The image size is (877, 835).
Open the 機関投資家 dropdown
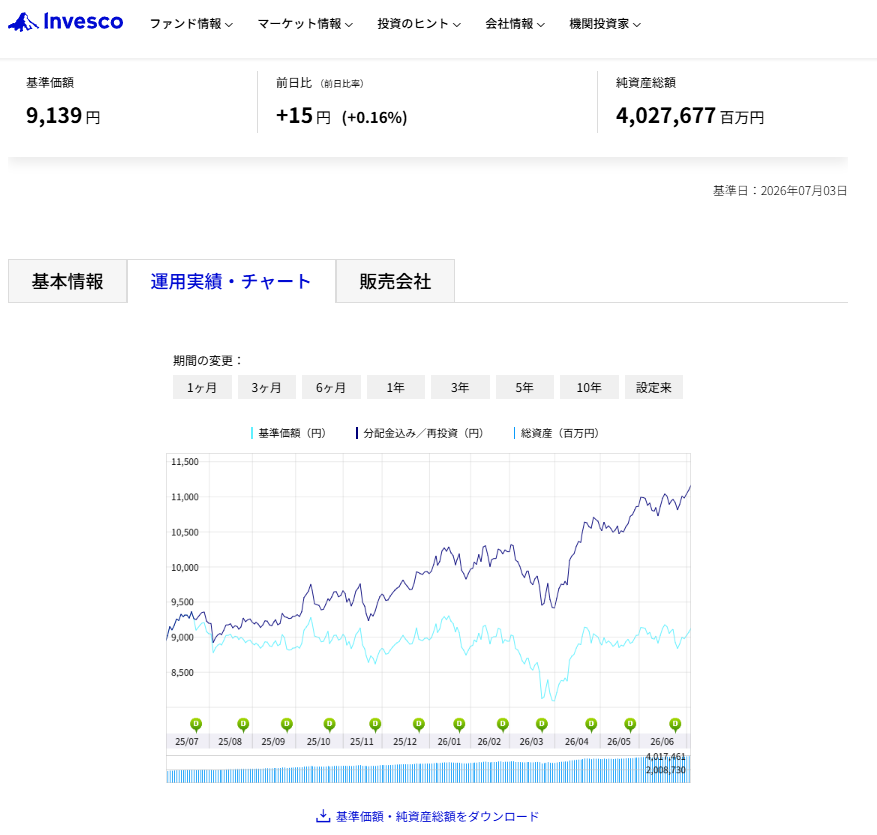pos(605,23)
